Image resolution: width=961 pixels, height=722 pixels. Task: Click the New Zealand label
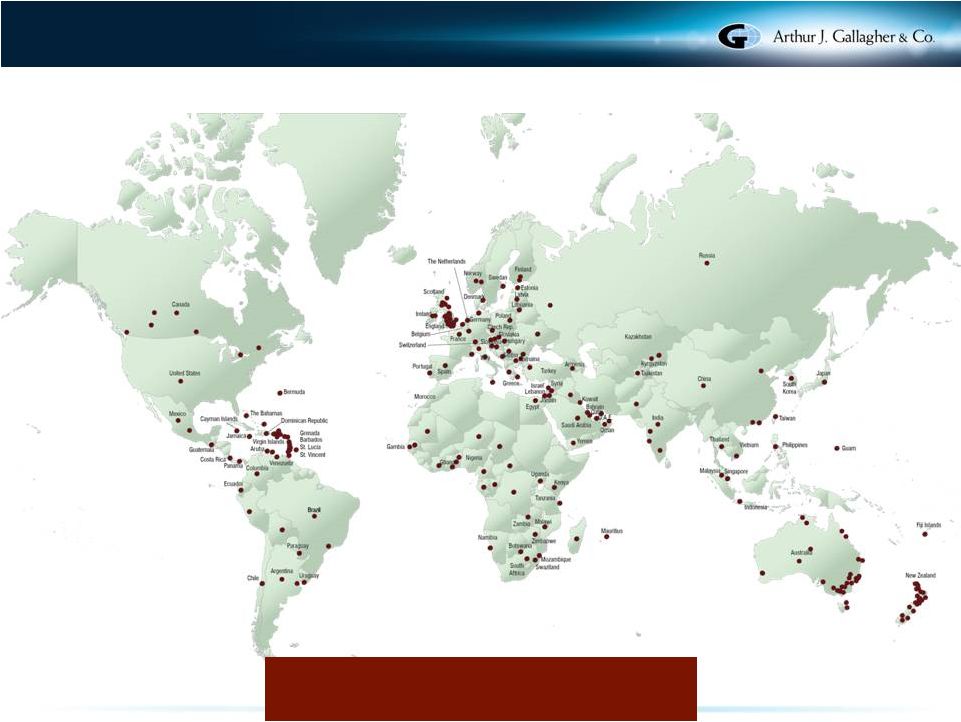coord(920,575)
